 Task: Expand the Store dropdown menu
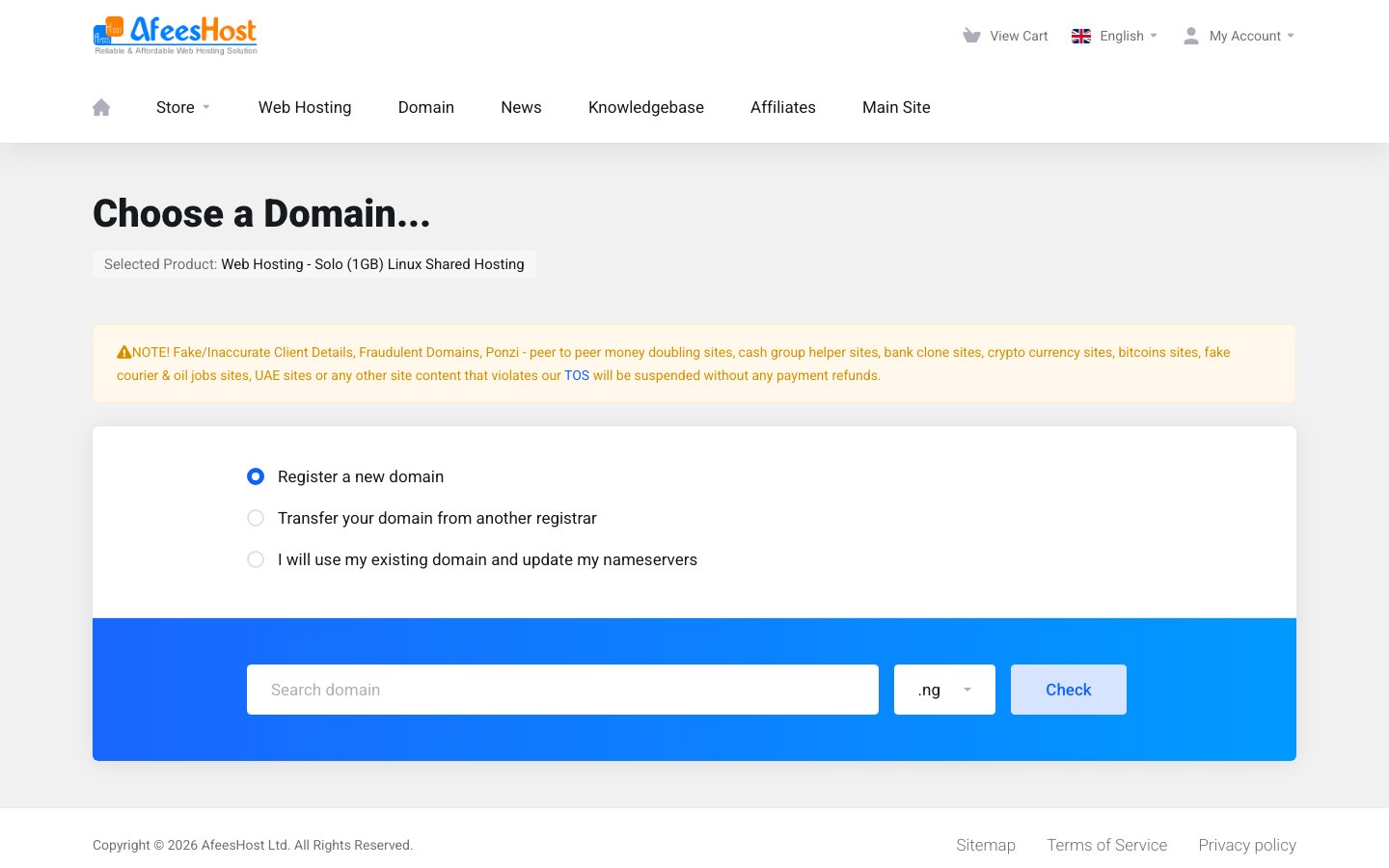coord(183,107)
